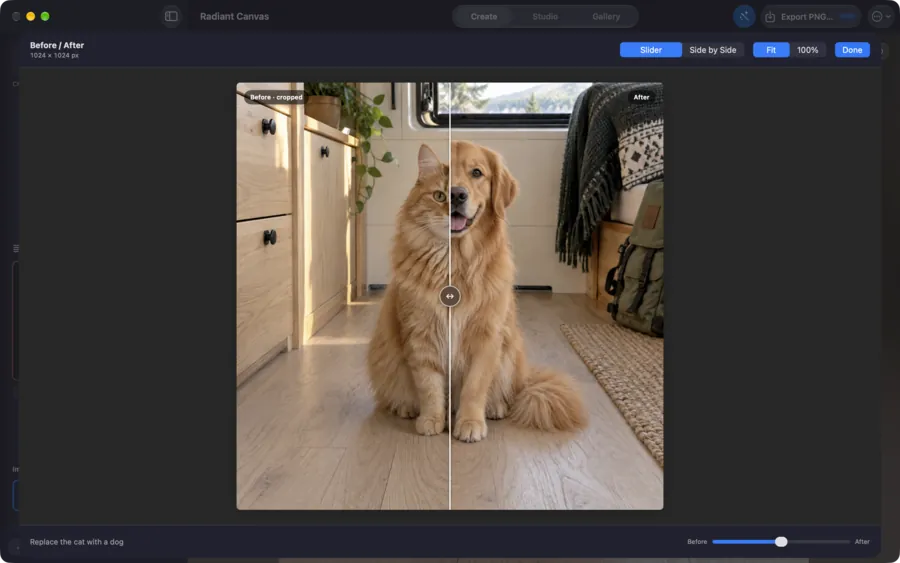
Task: Click the Before/After slider knob
Action: (781, 542)
